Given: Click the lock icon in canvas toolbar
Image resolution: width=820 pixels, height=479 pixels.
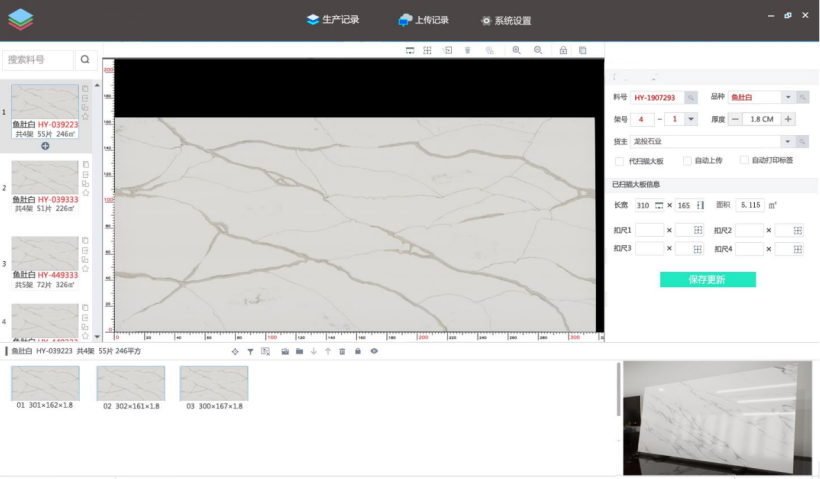Looking at the screenshot, I should (x=563, y=50).
